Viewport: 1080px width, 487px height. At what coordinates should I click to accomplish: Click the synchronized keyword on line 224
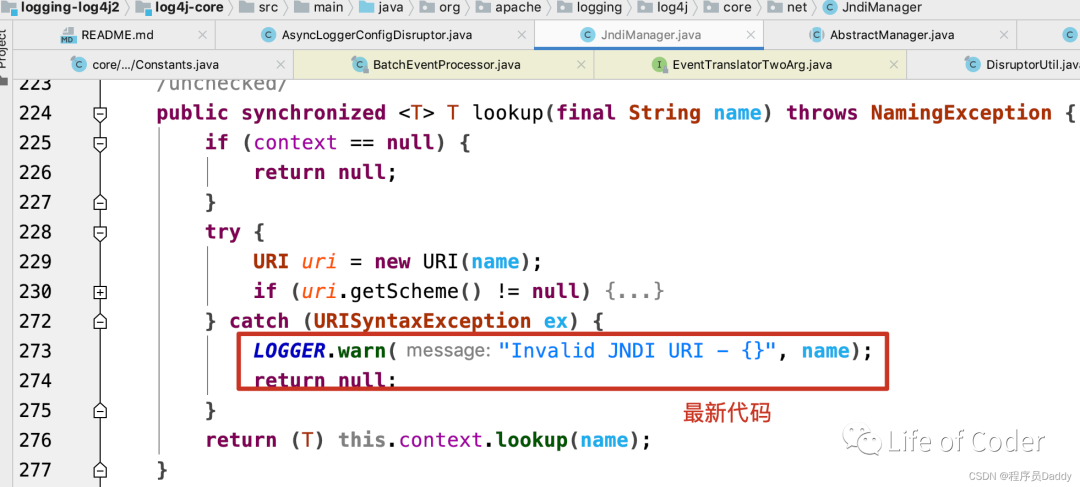(x=313, y=113)
